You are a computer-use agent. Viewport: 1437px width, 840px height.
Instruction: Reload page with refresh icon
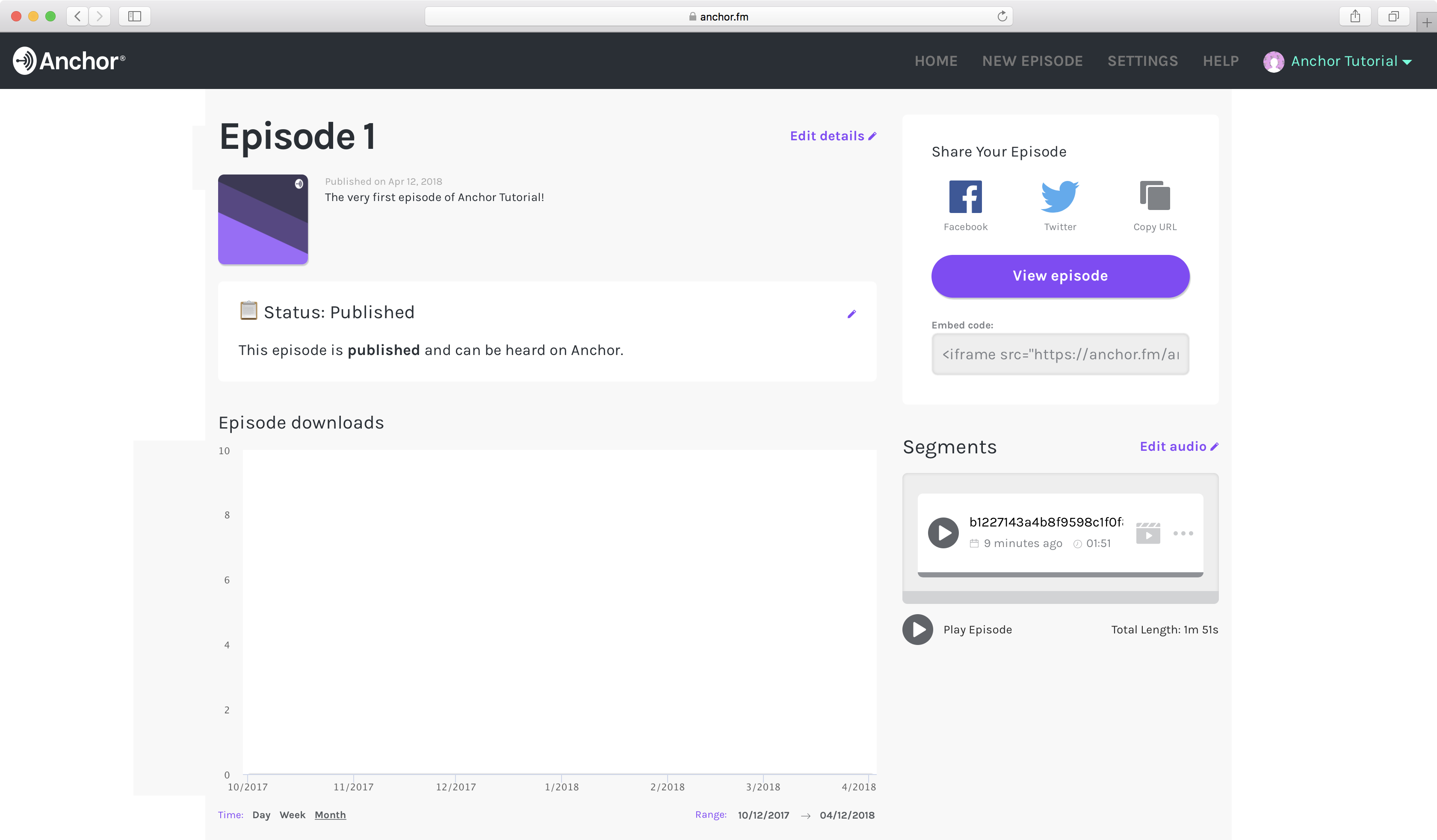[1002, 17]
